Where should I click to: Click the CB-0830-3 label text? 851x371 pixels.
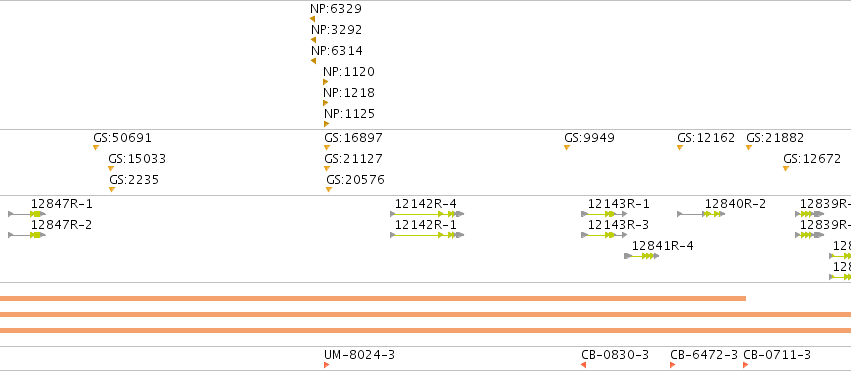pos(615,355)
